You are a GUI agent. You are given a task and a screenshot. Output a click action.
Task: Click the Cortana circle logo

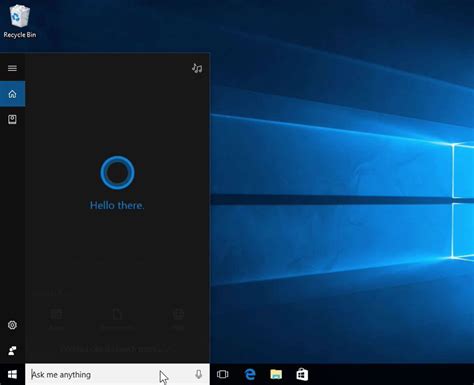coord(117,173)
